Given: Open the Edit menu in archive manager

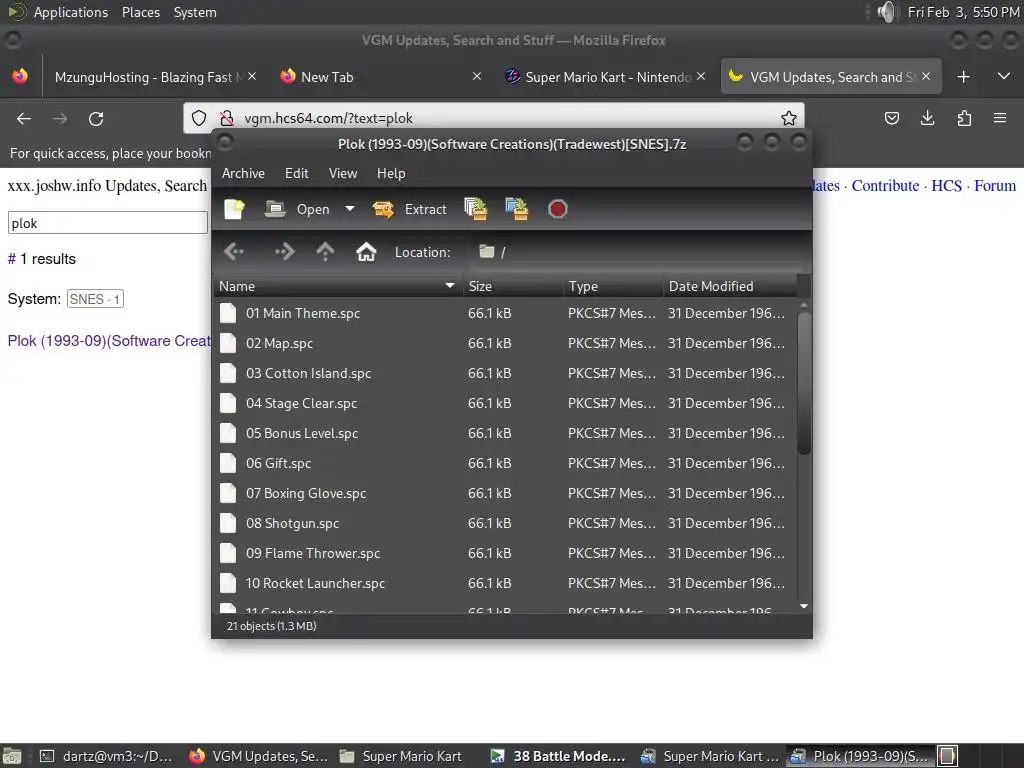Looking at the screenshot, I should (296, 173).
